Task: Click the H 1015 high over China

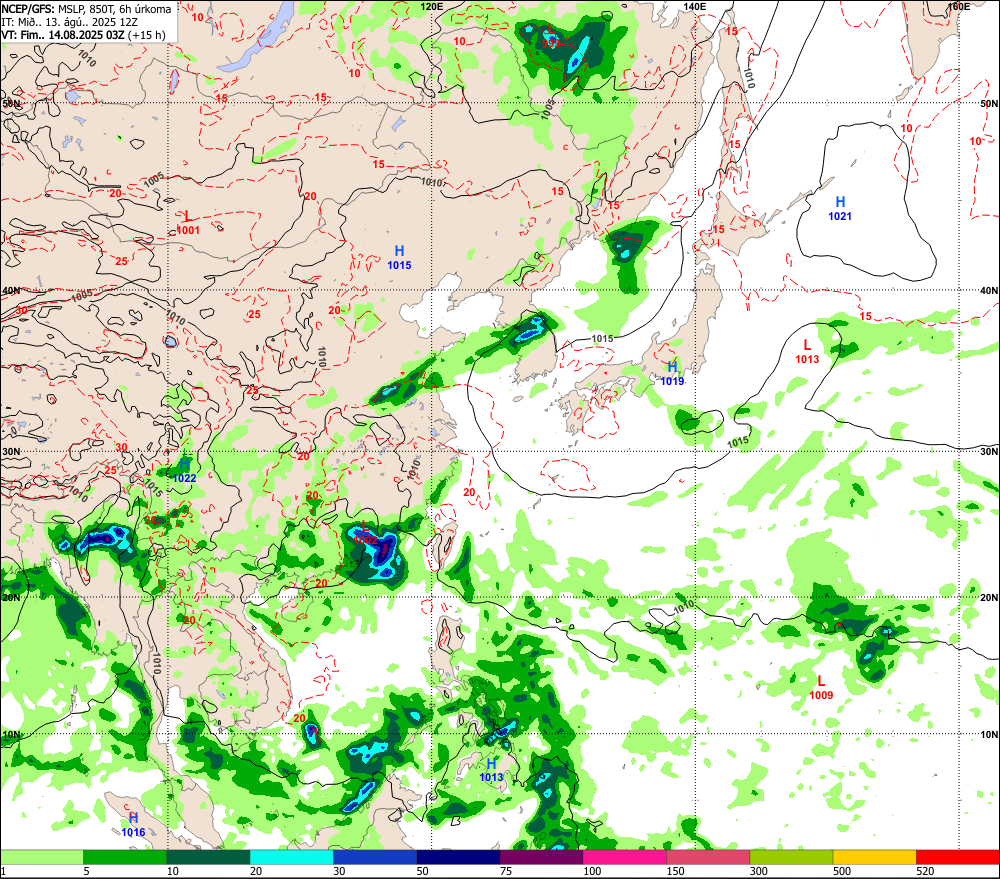Action: [399, 258]
